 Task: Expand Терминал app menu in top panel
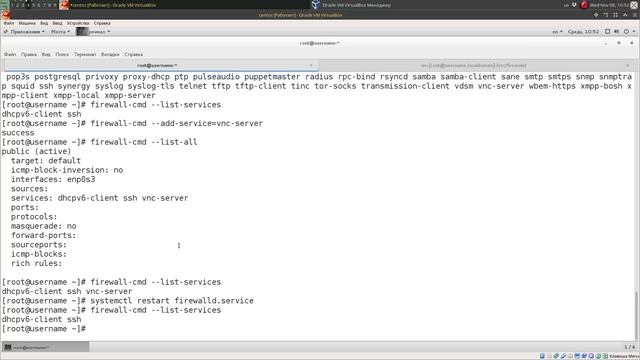[94, 31]
